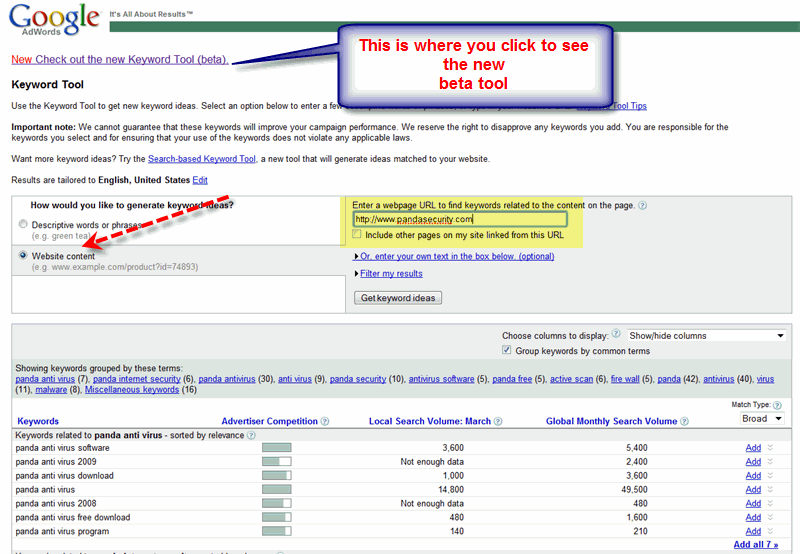Screen dimensions: 800x554
Task: Expand chevron next to Add for panda anti virus 2008
Action: [770, 503]
